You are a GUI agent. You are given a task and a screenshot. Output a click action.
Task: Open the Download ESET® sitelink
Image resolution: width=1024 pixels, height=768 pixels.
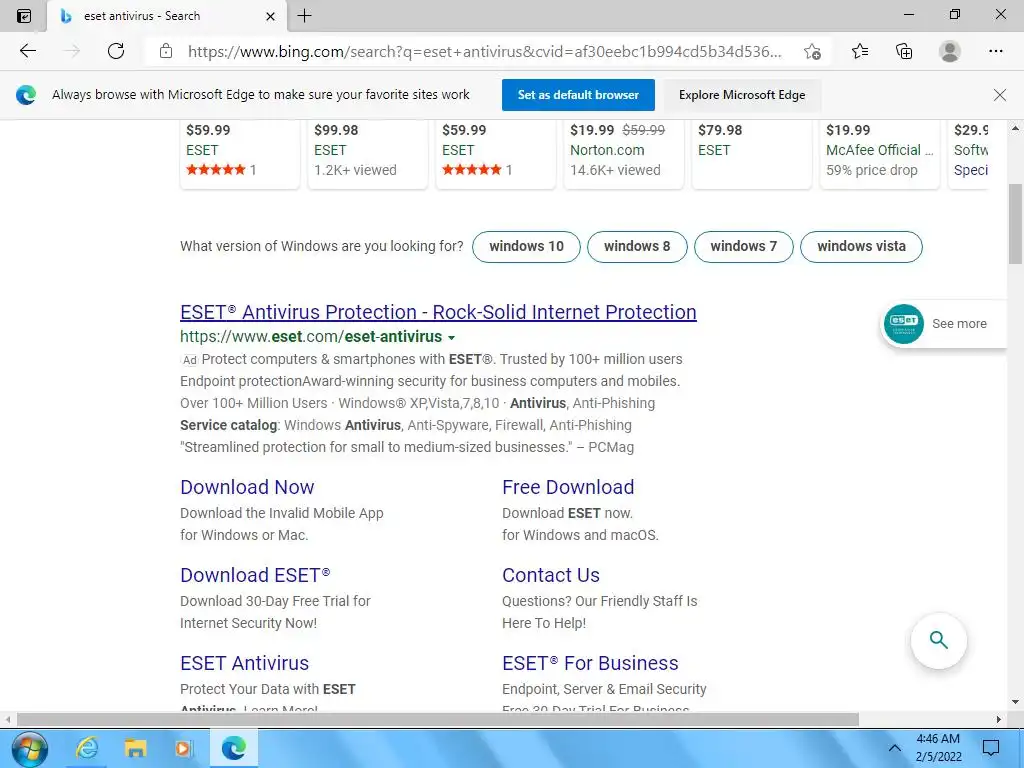pos(255,575)
